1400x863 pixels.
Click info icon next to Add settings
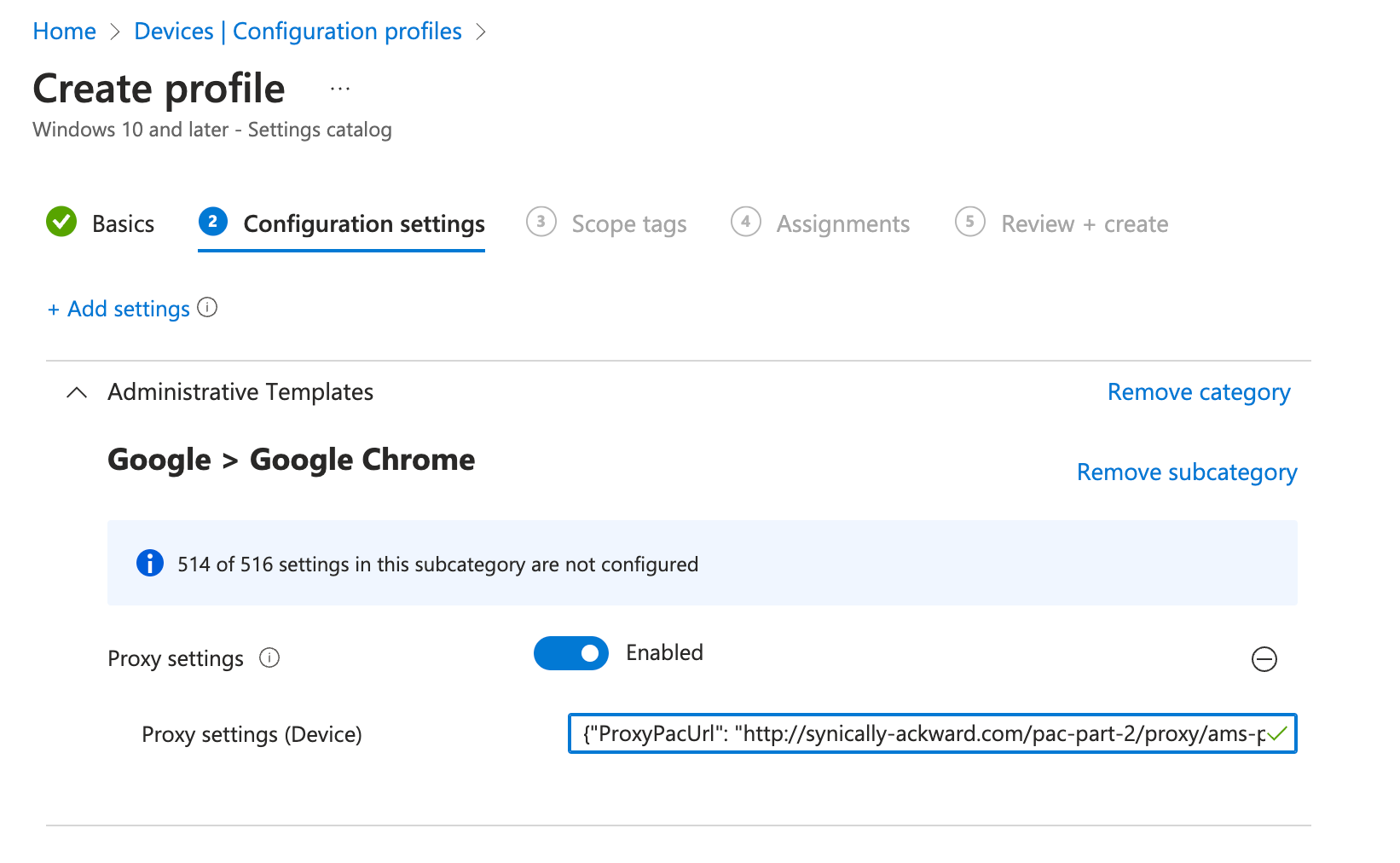coord(207,307)
